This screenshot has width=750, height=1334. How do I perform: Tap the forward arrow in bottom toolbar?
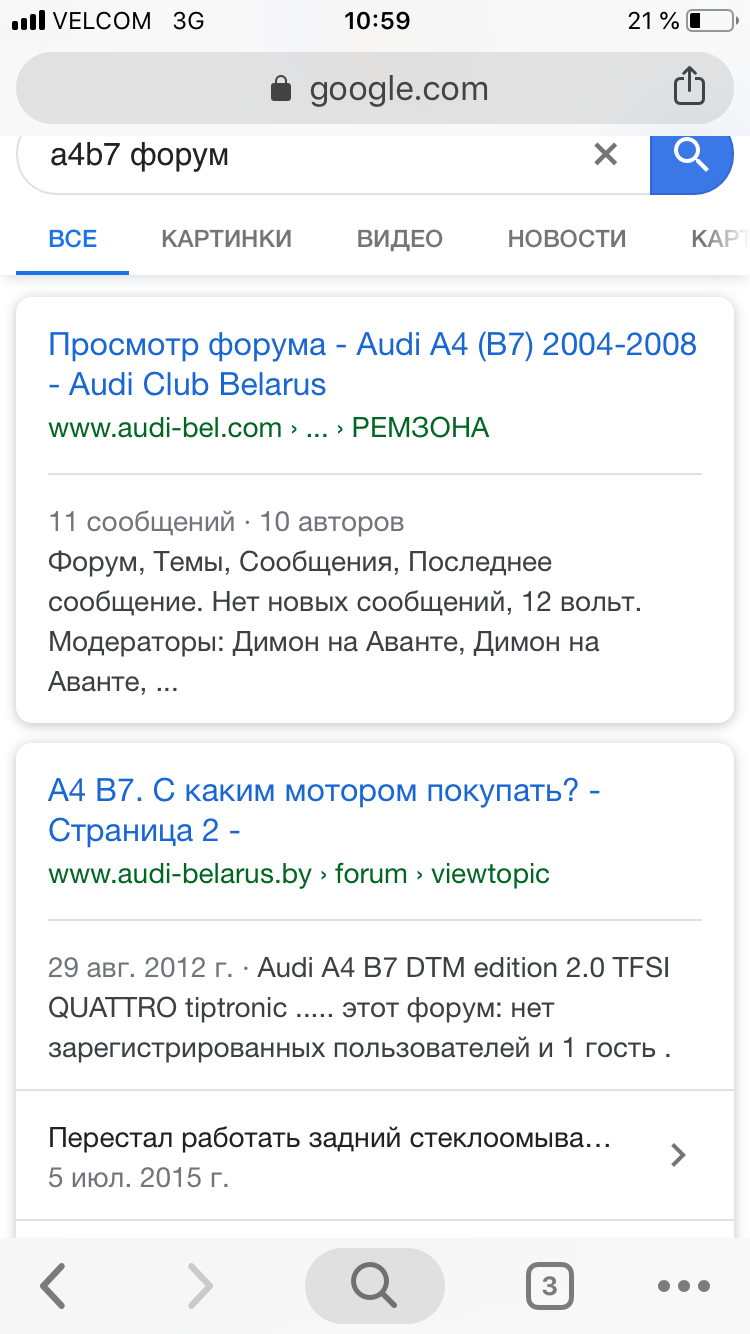200,1286
